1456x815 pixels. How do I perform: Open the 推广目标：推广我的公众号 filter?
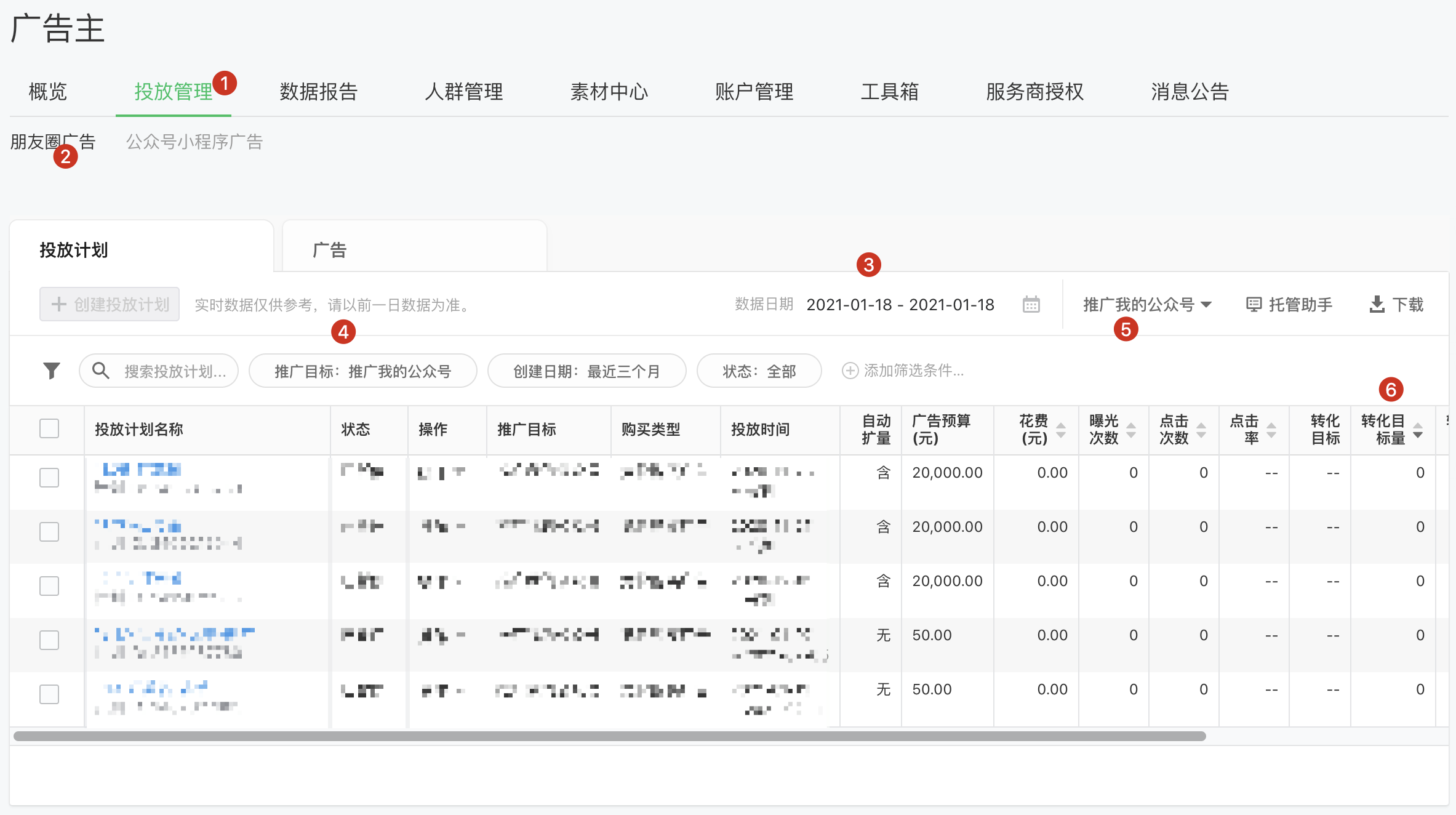pos(363,371)
